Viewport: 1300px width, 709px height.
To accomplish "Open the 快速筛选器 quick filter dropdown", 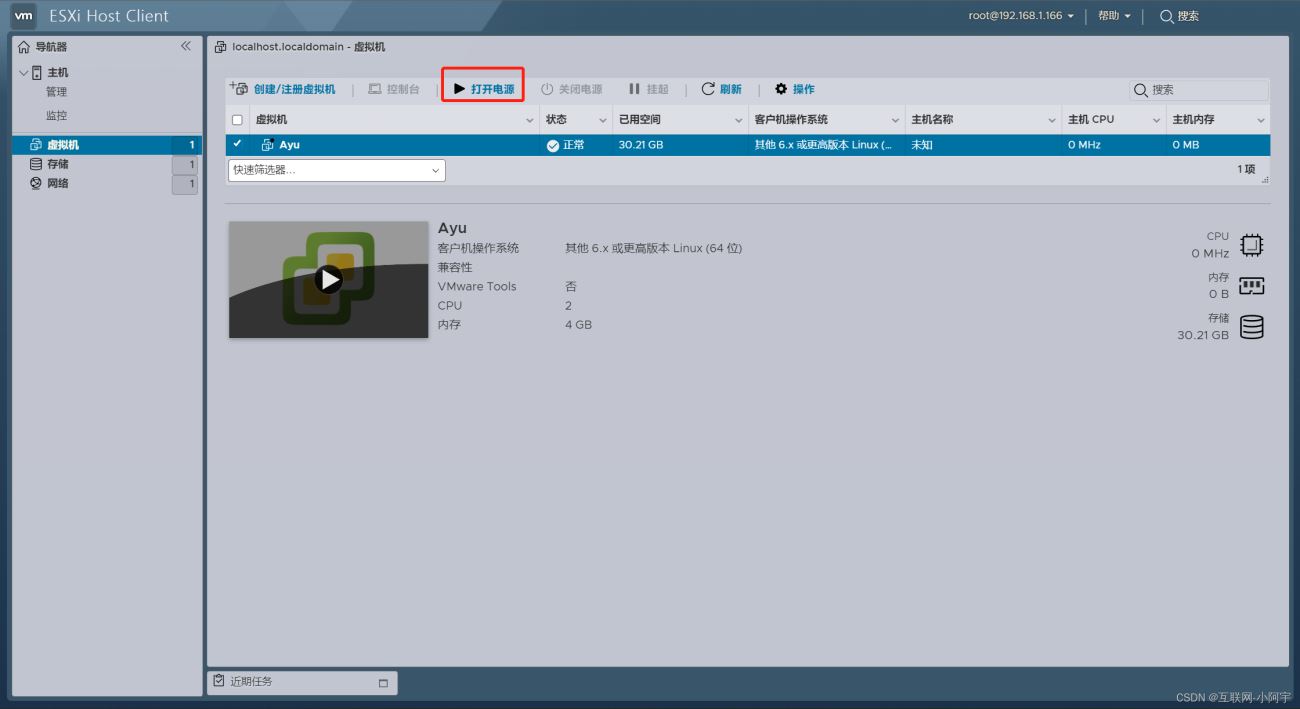I will click(x=337, y=170).
